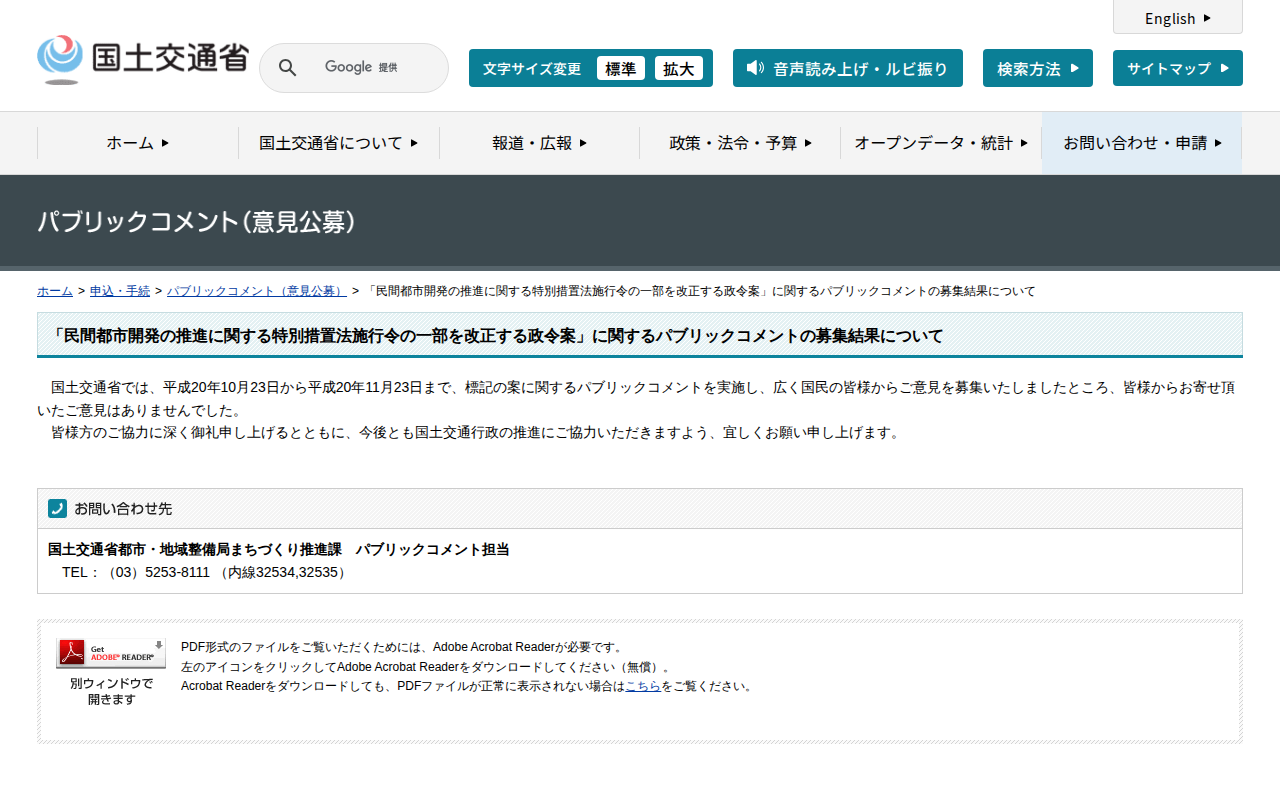The height and width of the screenshot is (800, 1280).
Task: Click the magnifying glass search icon
Action: click(x=288, y=68)
